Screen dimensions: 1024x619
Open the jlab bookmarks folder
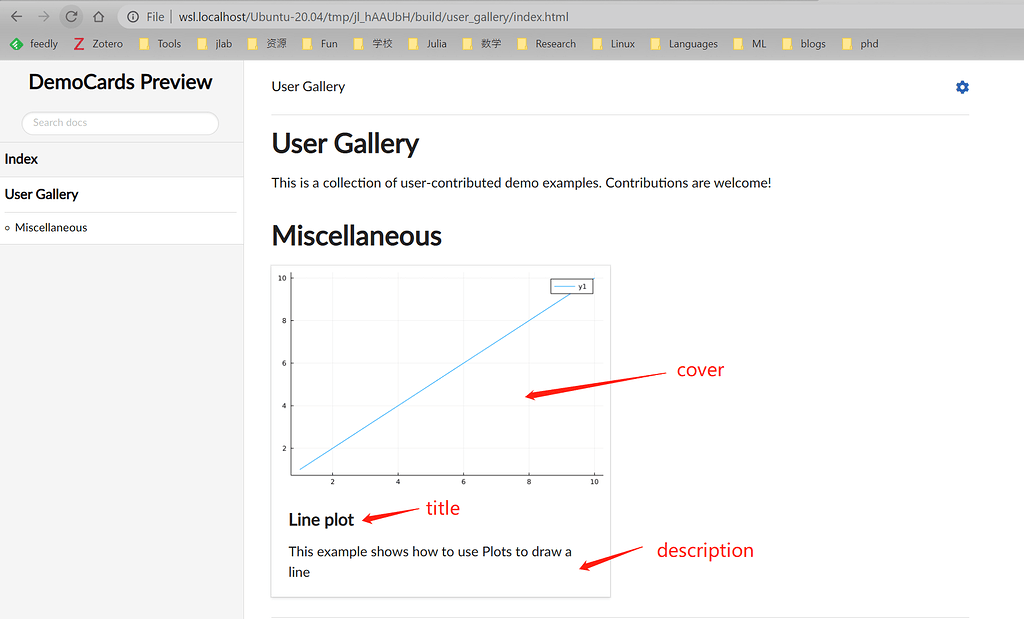213,43
